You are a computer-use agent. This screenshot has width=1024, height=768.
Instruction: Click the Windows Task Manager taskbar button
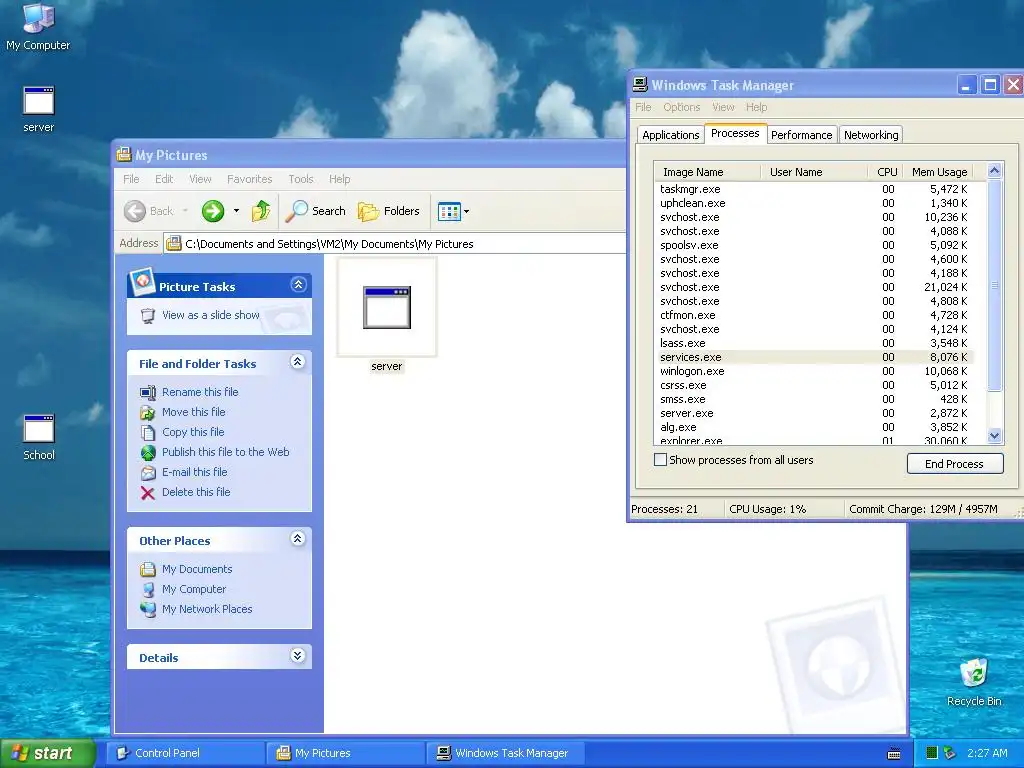pyautogui.click(x=505, y=753)
